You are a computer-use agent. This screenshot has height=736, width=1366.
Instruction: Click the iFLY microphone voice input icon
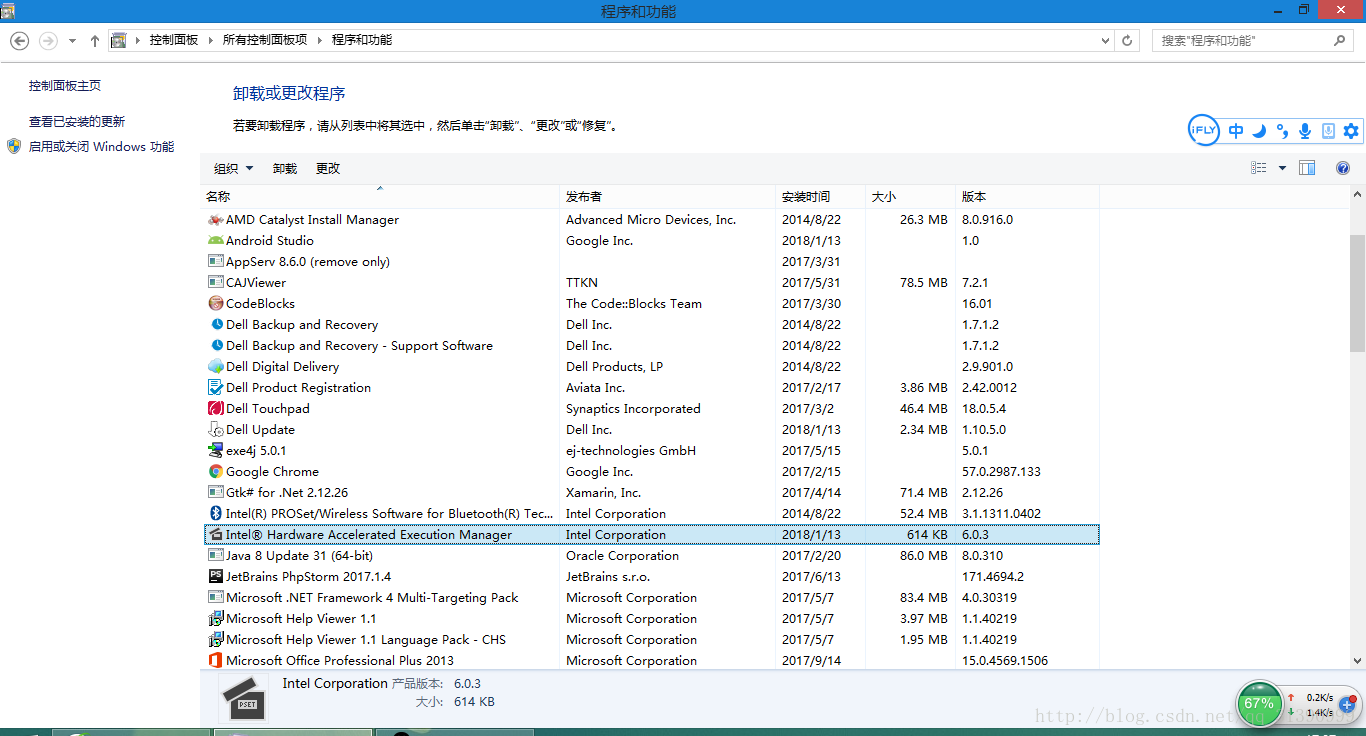pyautogui.click(x=1305, y=131)
